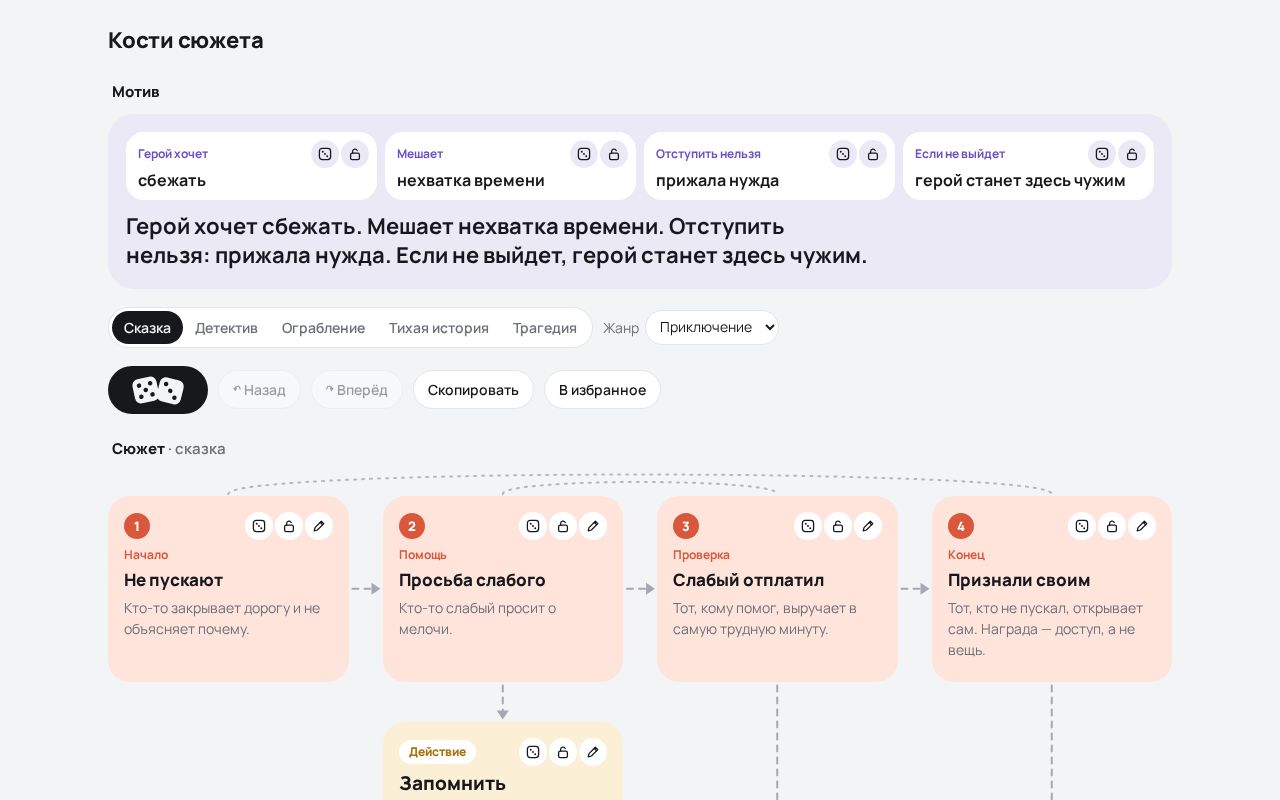The width and height of the screenshot is (1280, 800).
Task: Open the Жанр dropdown showing Приключение
Action: point(712,327)
